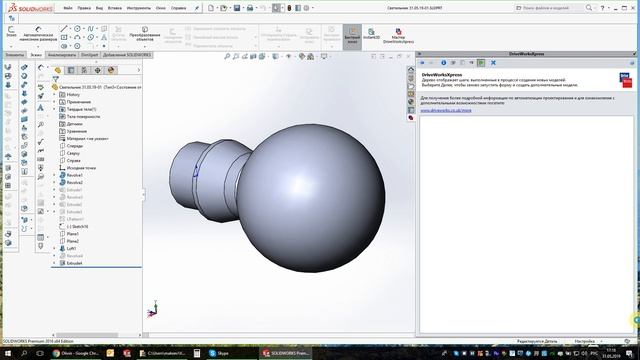640x360 pixels.
Task: Switch to the Добавления SOLIDWORKS tab
Action: pyautogui.click(x=127, y=55)
